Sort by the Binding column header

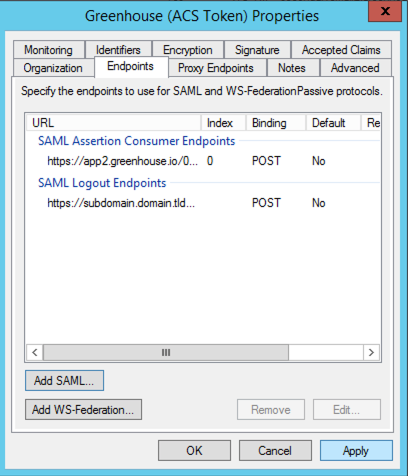click(276, 123)
